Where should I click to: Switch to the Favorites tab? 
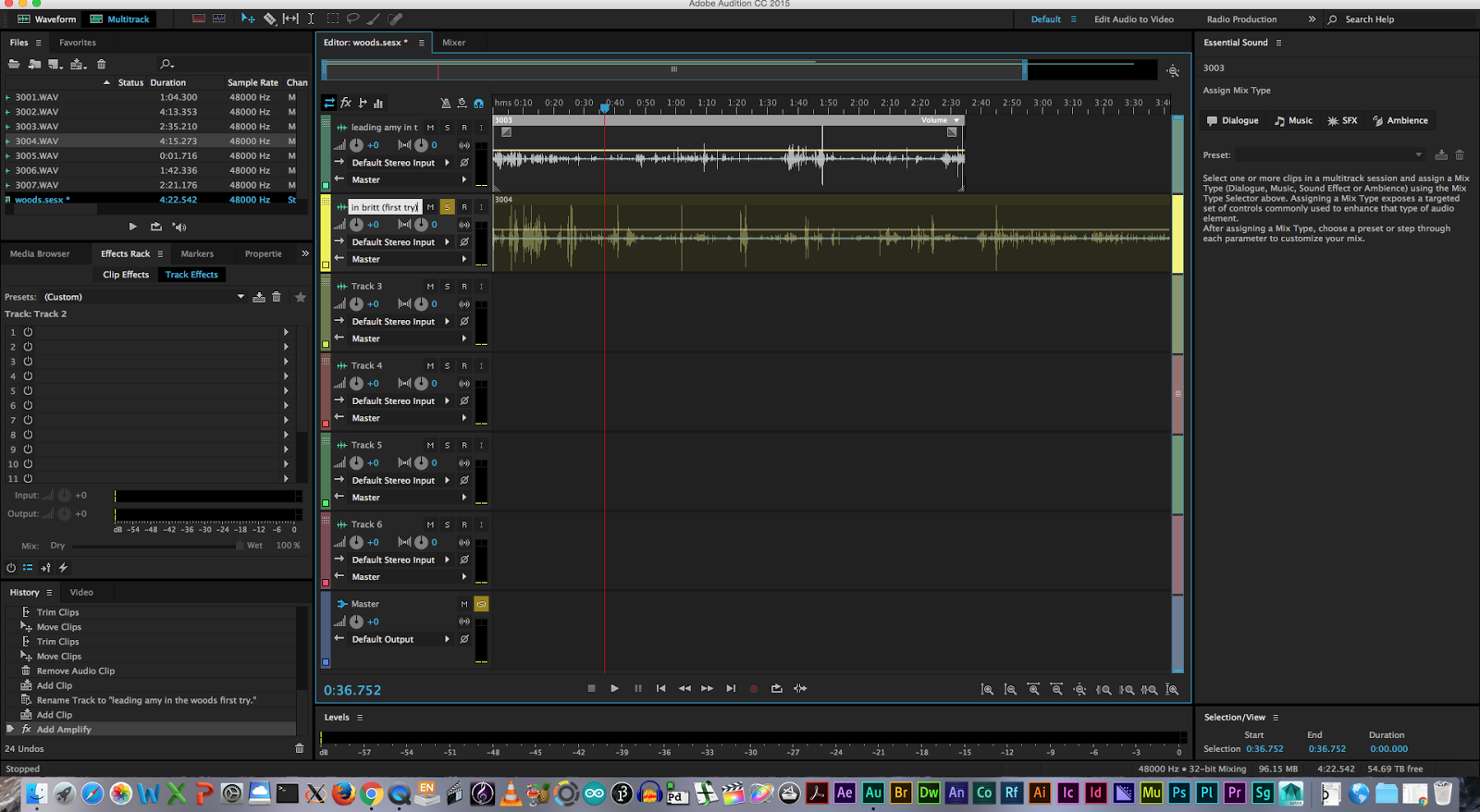click(x=78, y=43)
